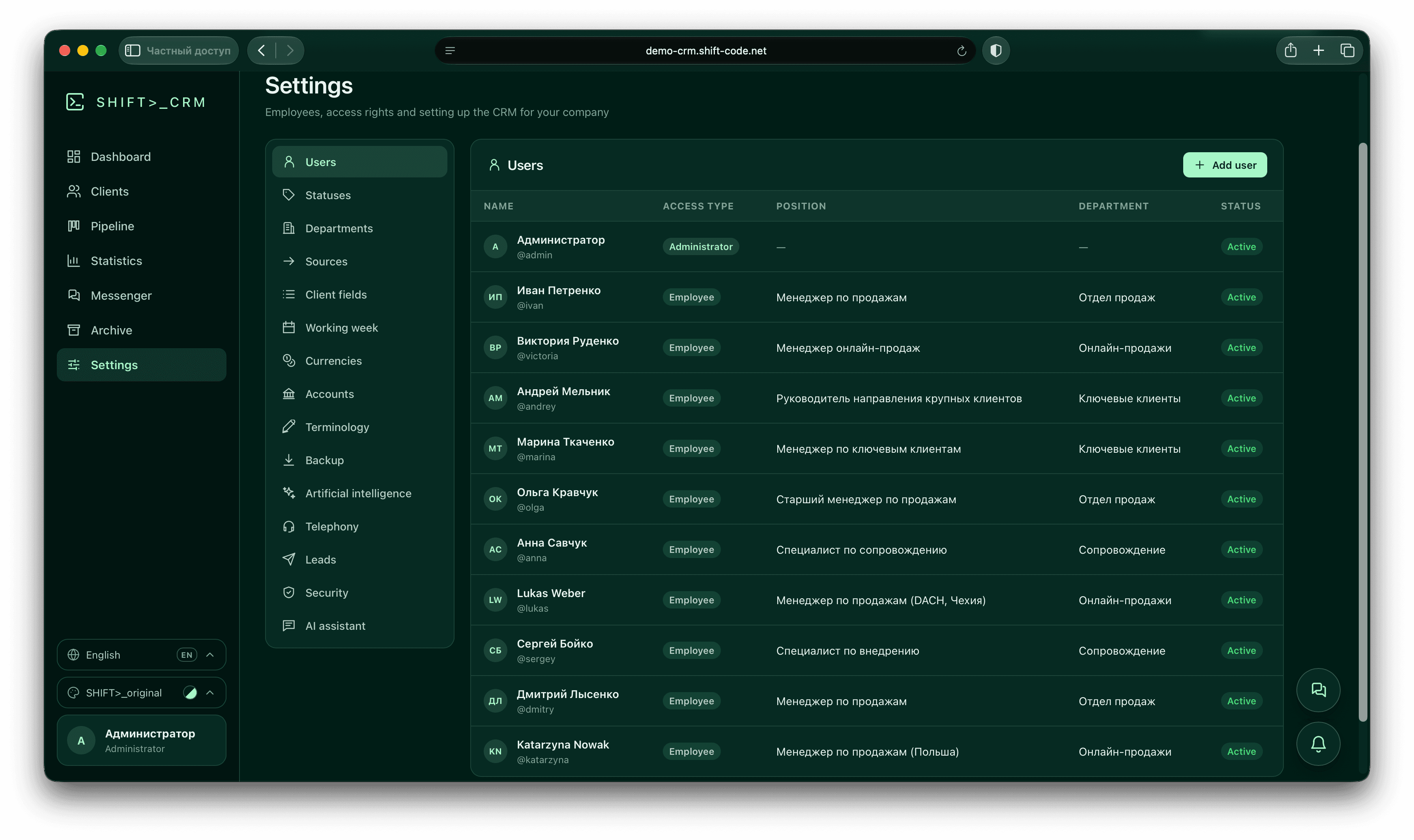Click the ИП avatar of Иван Петренко
The image size is (1414, 840).
(495, 297)
